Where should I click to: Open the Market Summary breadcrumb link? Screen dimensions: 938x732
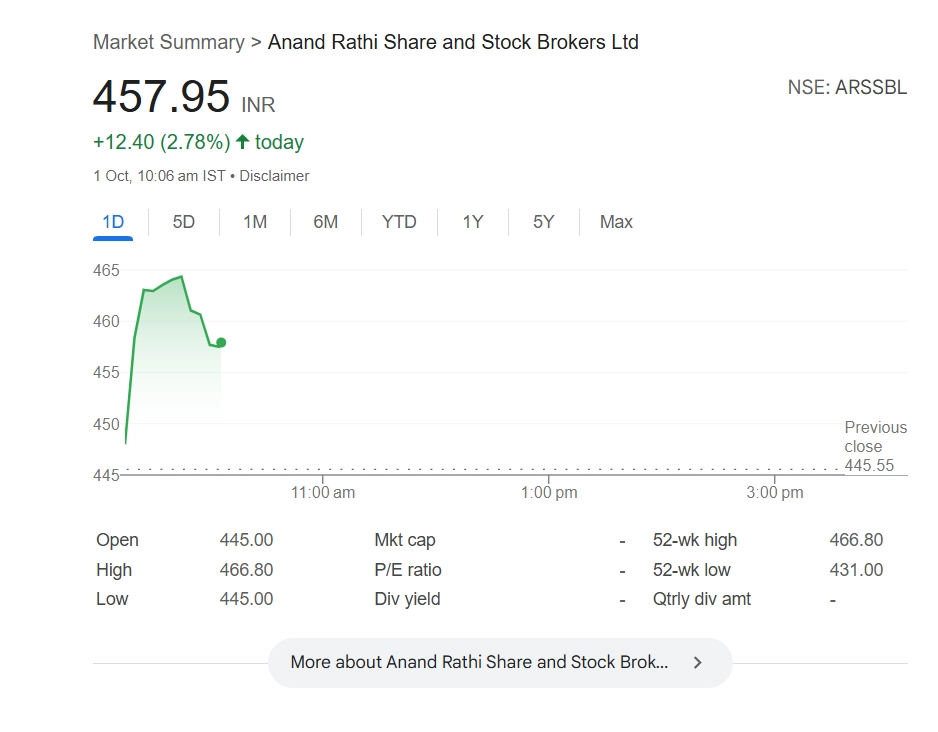(168, 42)
